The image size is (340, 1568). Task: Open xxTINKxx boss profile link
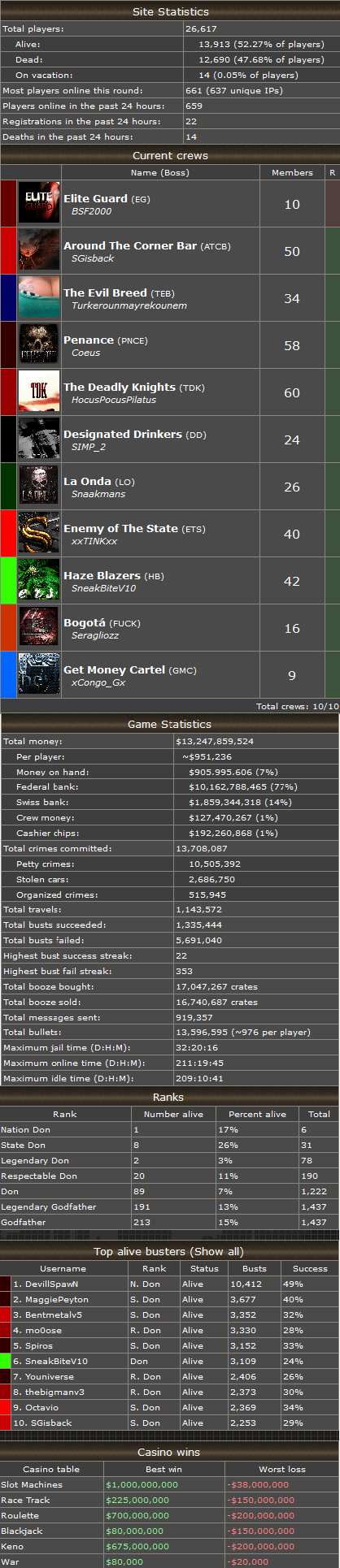pos(94,541)
